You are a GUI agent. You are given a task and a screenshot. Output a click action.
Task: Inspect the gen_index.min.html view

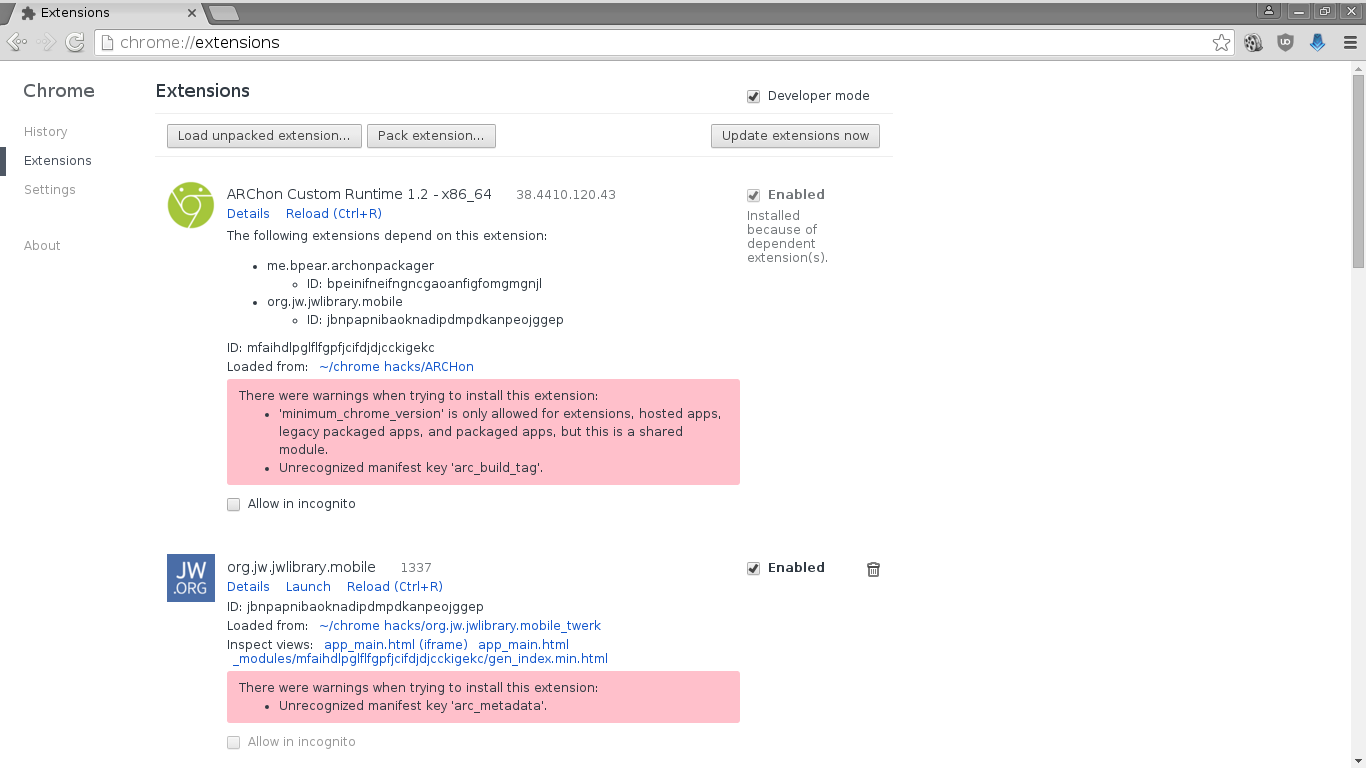pyautogui.click(x=420, y=658)
